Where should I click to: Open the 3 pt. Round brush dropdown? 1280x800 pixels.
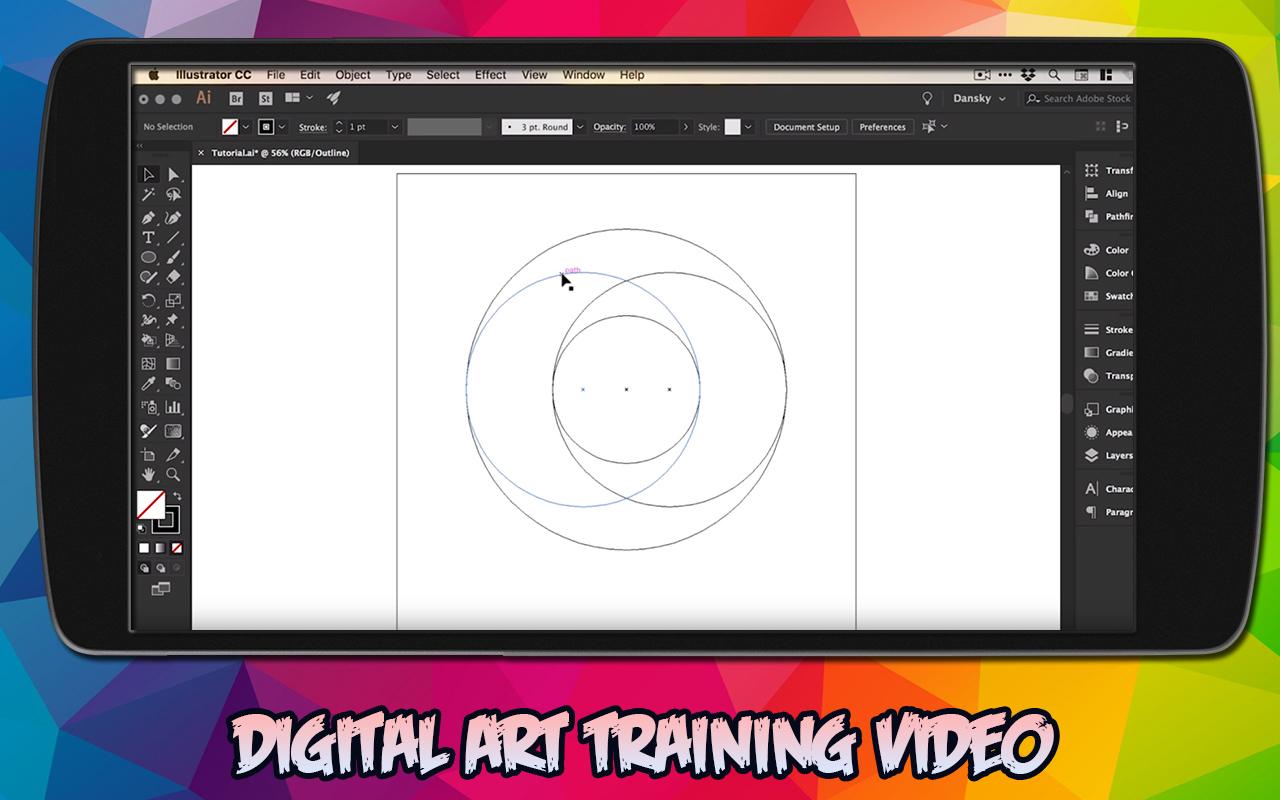(x=580, y=127)
